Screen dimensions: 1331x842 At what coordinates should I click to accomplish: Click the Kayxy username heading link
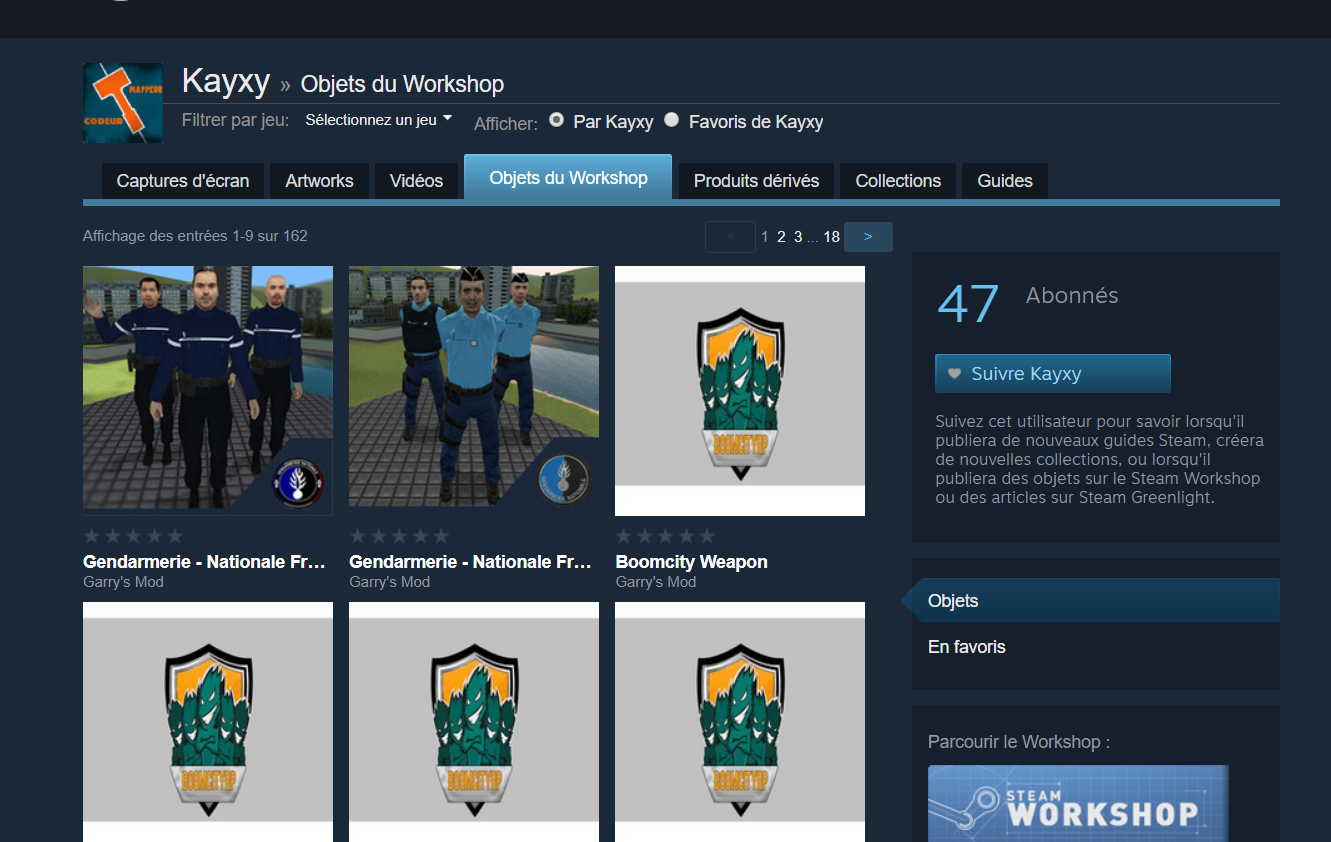tap(226, 81)
